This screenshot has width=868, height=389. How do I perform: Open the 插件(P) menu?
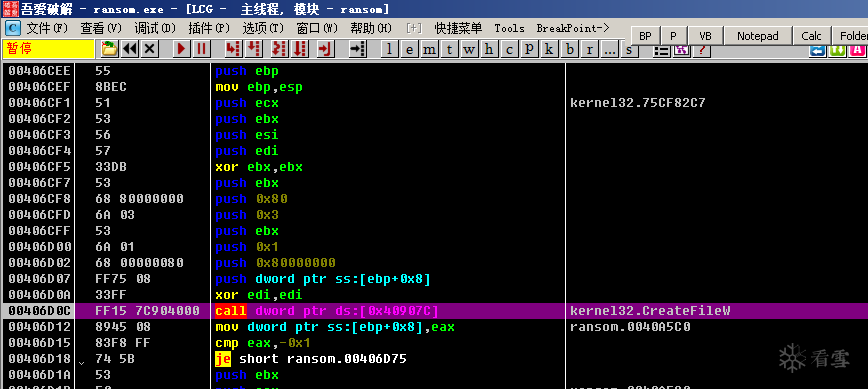pos(209,28)
